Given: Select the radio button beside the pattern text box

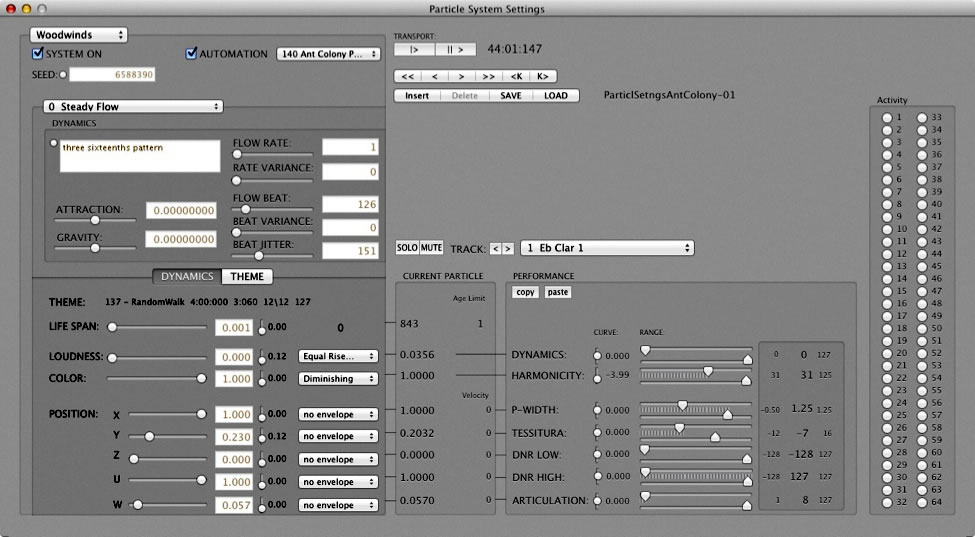Looking at the screenshot, I should tap(53, 143).
